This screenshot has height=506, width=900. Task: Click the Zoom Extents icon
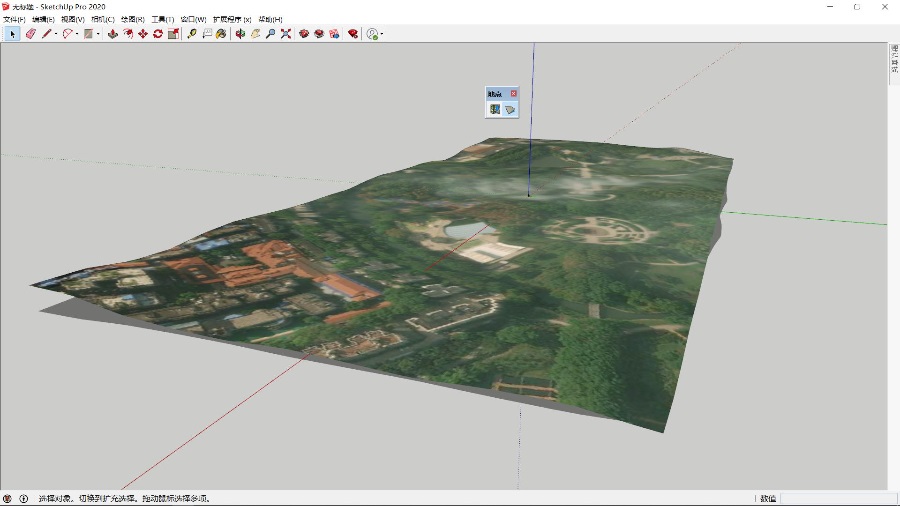[285, 34]
